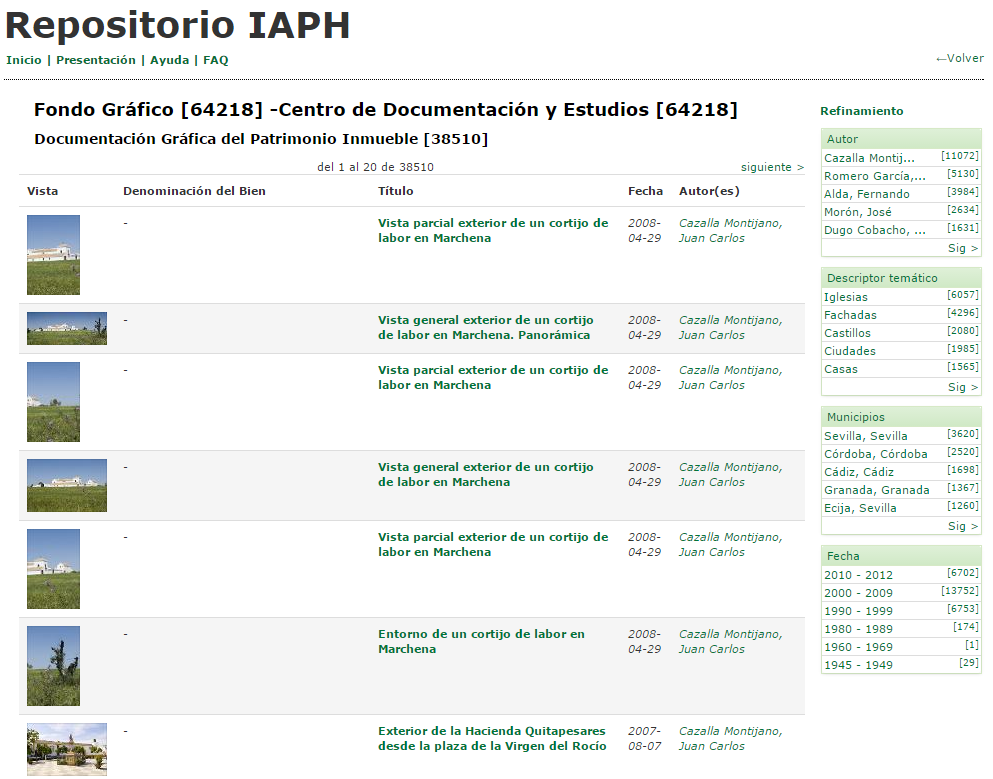Expand more authors with Sig in Autor
The height and width of the screenshot is (779, 993).
point(963,248)
